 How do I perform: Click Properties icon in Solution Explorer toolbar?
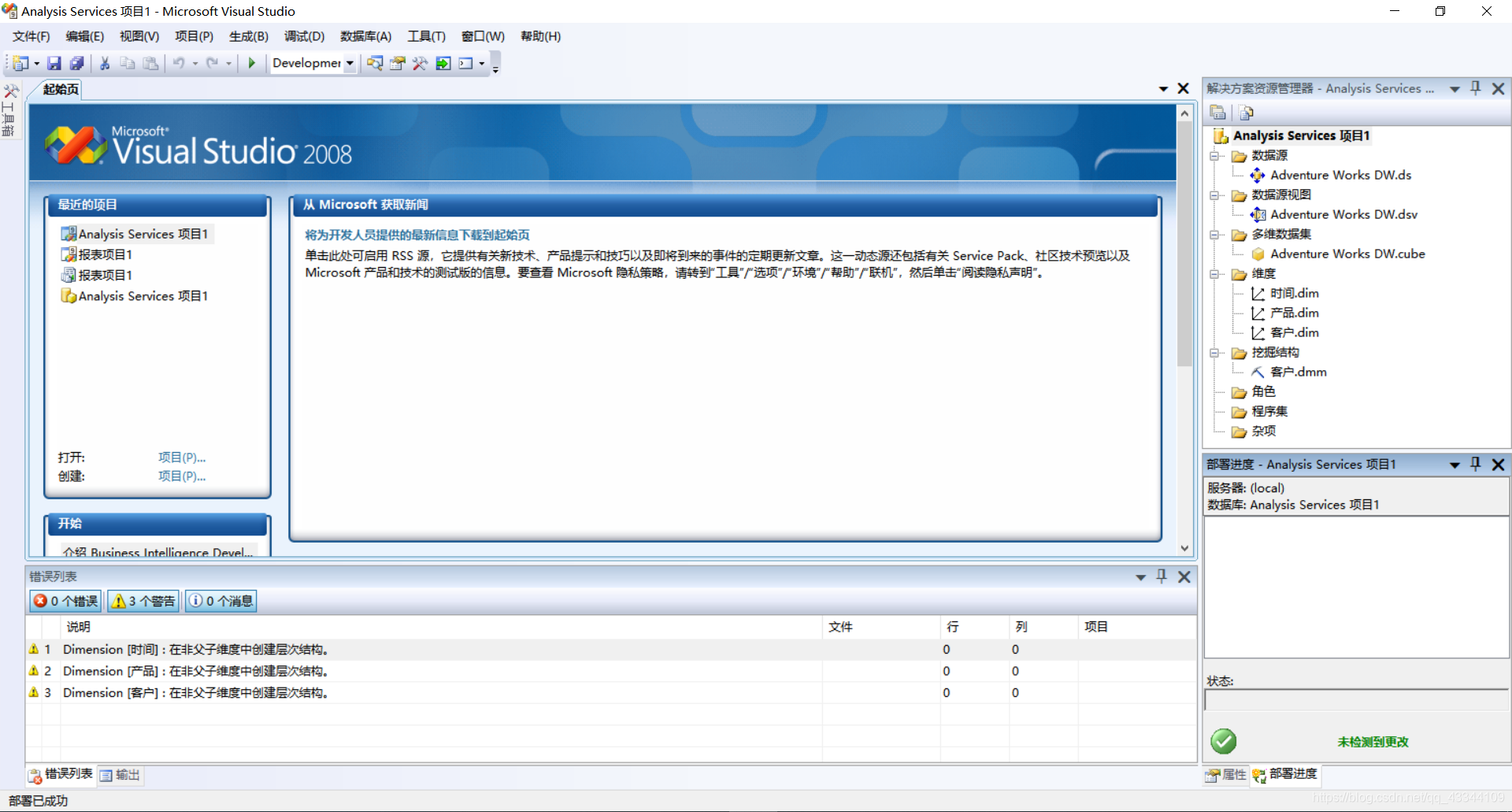pos(1217,113)
